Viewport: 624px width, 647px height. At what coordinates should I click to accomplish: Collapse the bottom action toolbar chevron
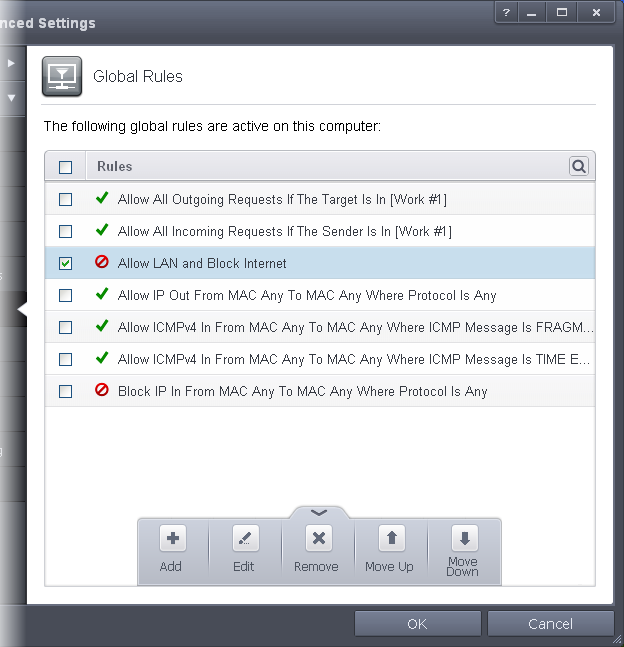point(319,512)
